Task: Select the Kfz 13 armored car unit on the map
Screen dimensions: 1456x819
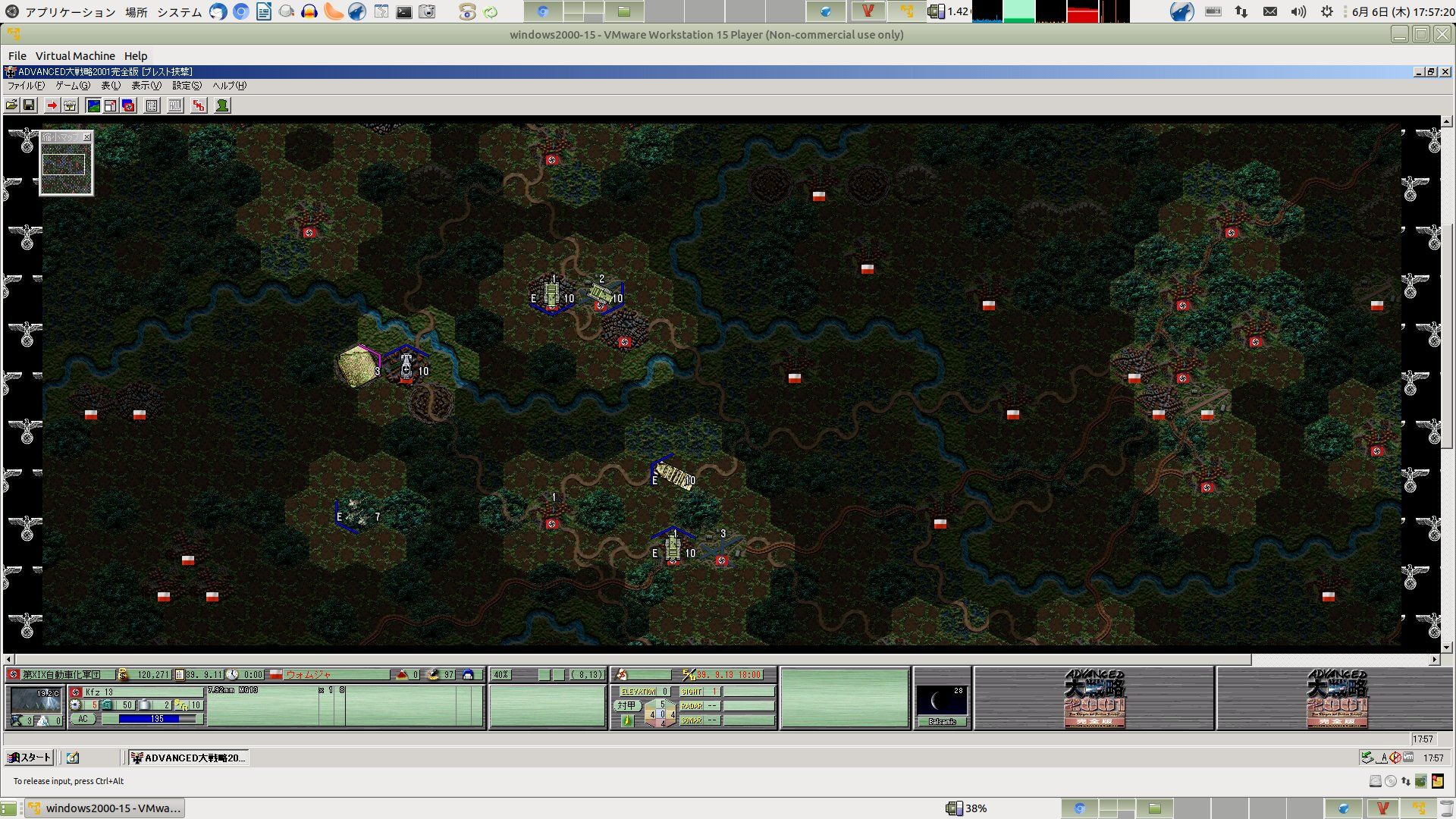Action: coord(406,366)
